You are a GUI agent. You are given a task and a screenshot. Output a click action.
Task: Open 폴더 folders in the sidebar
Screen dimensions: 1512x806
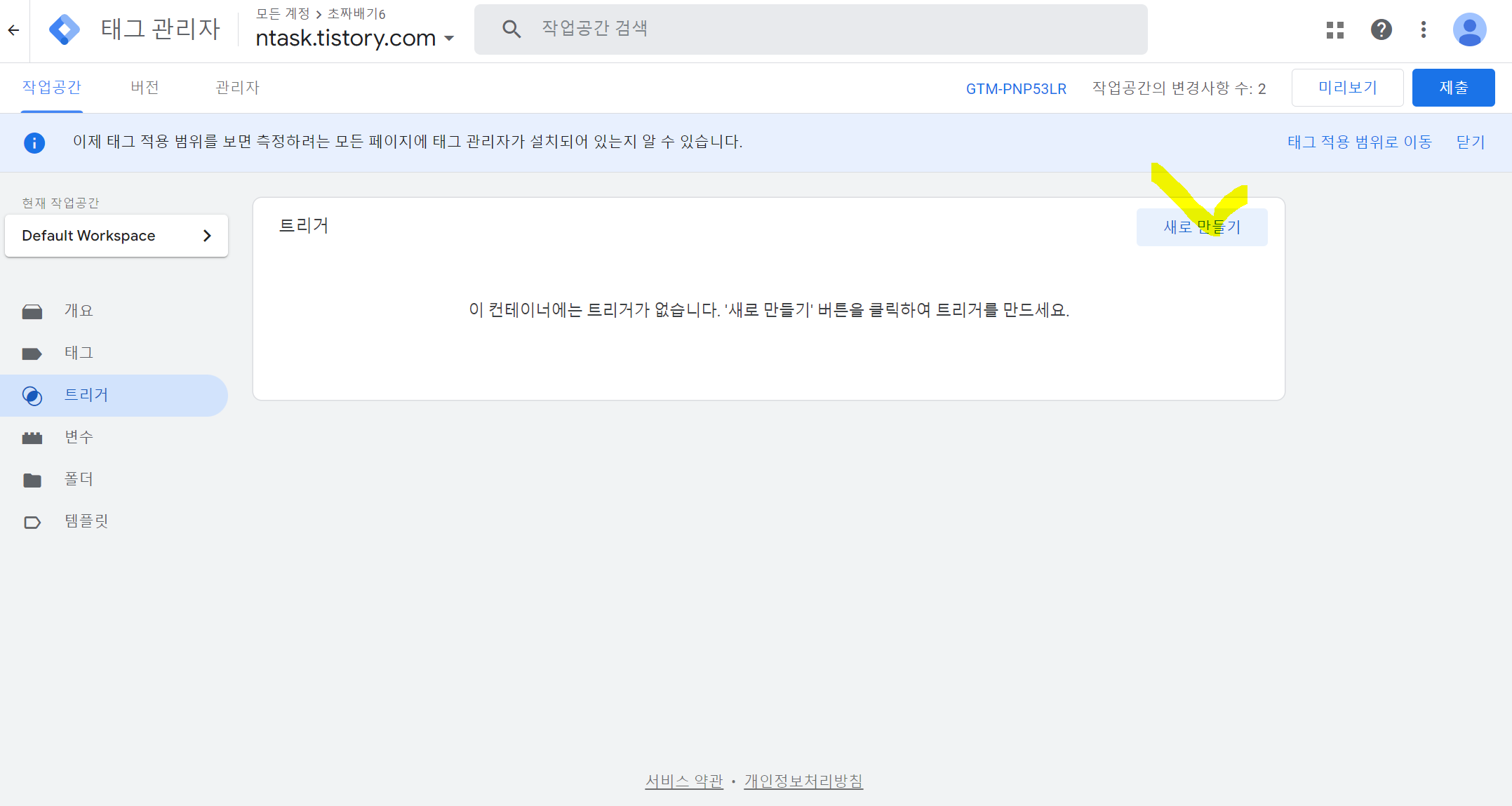click(79, 479)
